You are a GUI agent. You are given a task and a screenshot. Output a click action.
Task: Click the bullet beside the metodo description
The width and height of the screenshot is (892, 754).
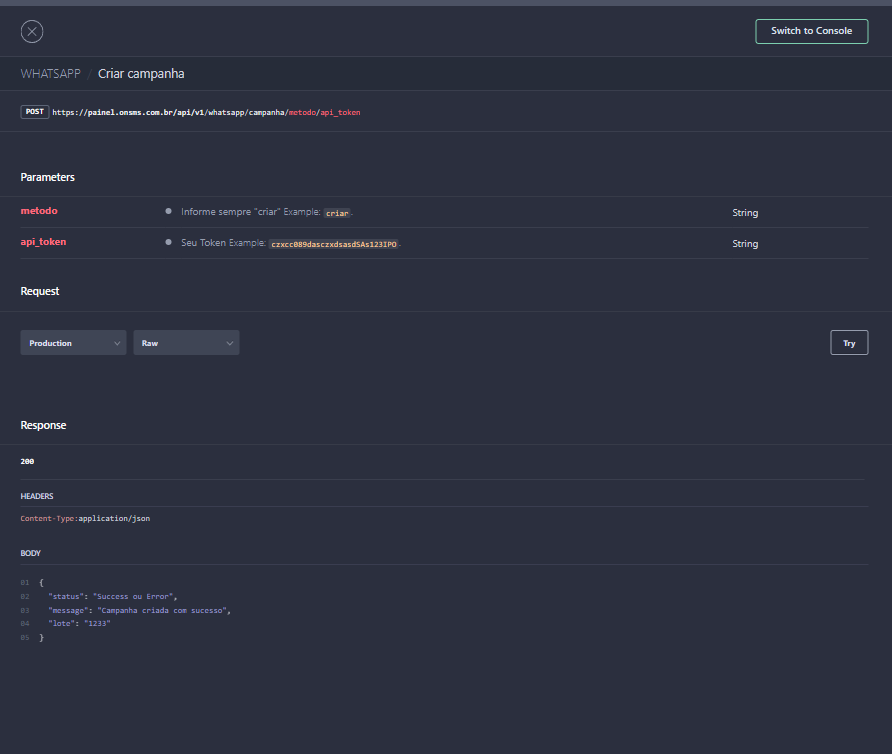click(x=168, y=212)
